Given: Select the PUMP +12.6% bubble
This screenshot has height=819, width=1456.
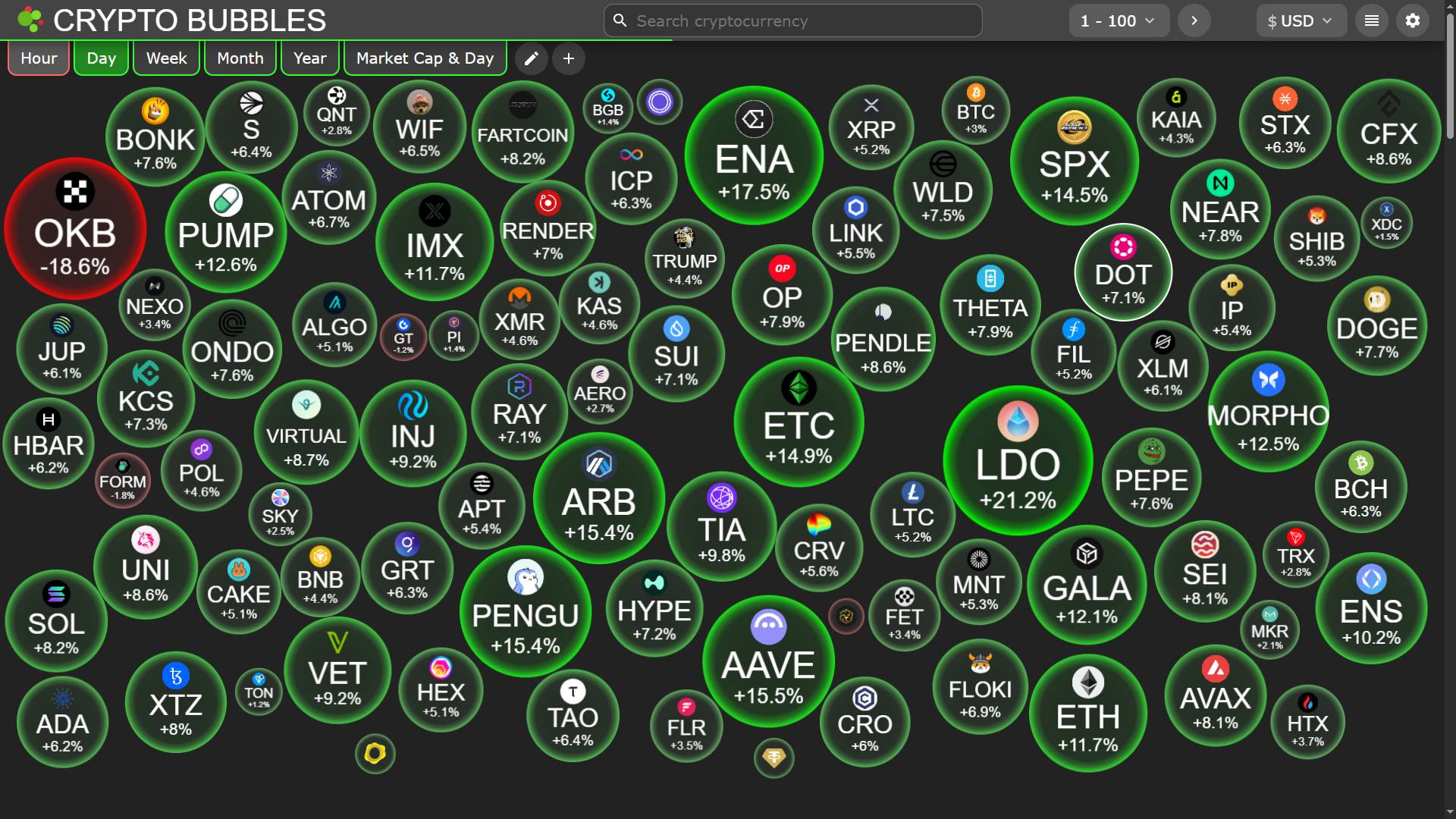Looking at the screenshot, I should click(225, 232).
